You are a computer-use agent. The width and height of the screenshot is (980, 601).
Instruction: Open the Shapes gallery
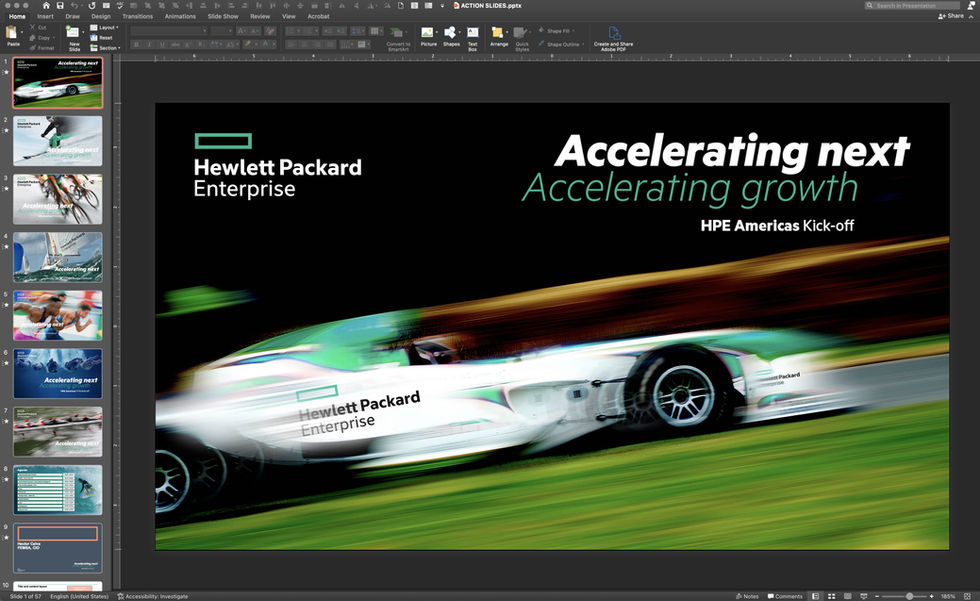coord(451,36)
